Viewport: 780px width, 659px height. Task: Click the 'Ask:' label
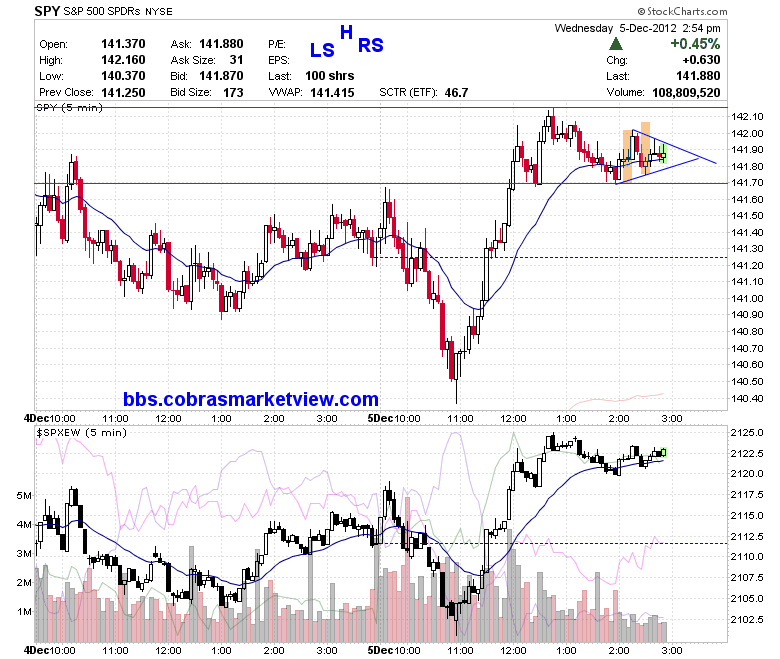click(x=181, y=44)
